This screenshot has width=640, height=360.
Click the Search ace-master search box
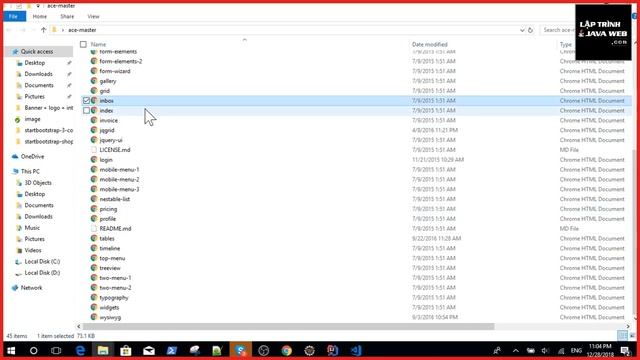coord(558,30)
